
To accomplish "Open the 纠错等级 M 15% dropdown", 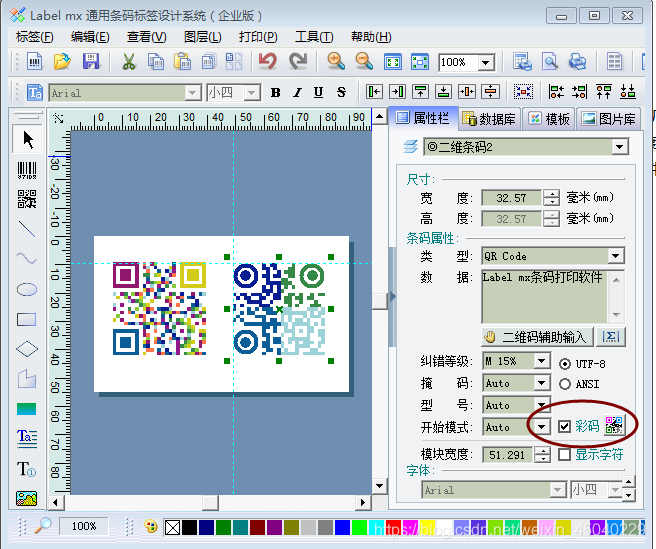I will 541,361.
